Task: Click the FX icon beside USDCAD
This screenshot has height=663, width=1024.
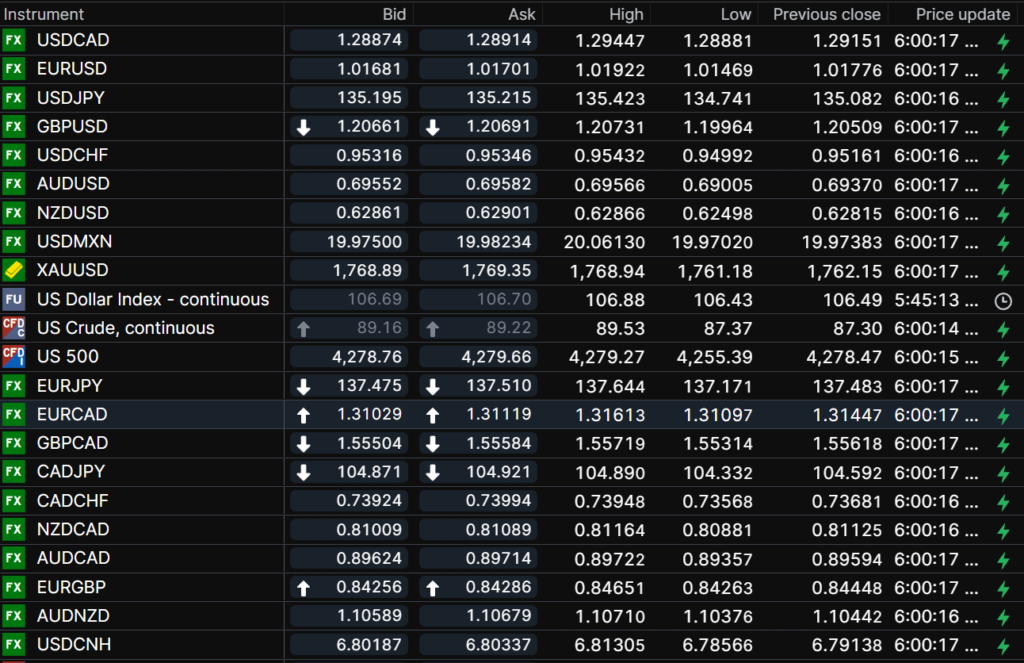Action: tap(13, 40)
